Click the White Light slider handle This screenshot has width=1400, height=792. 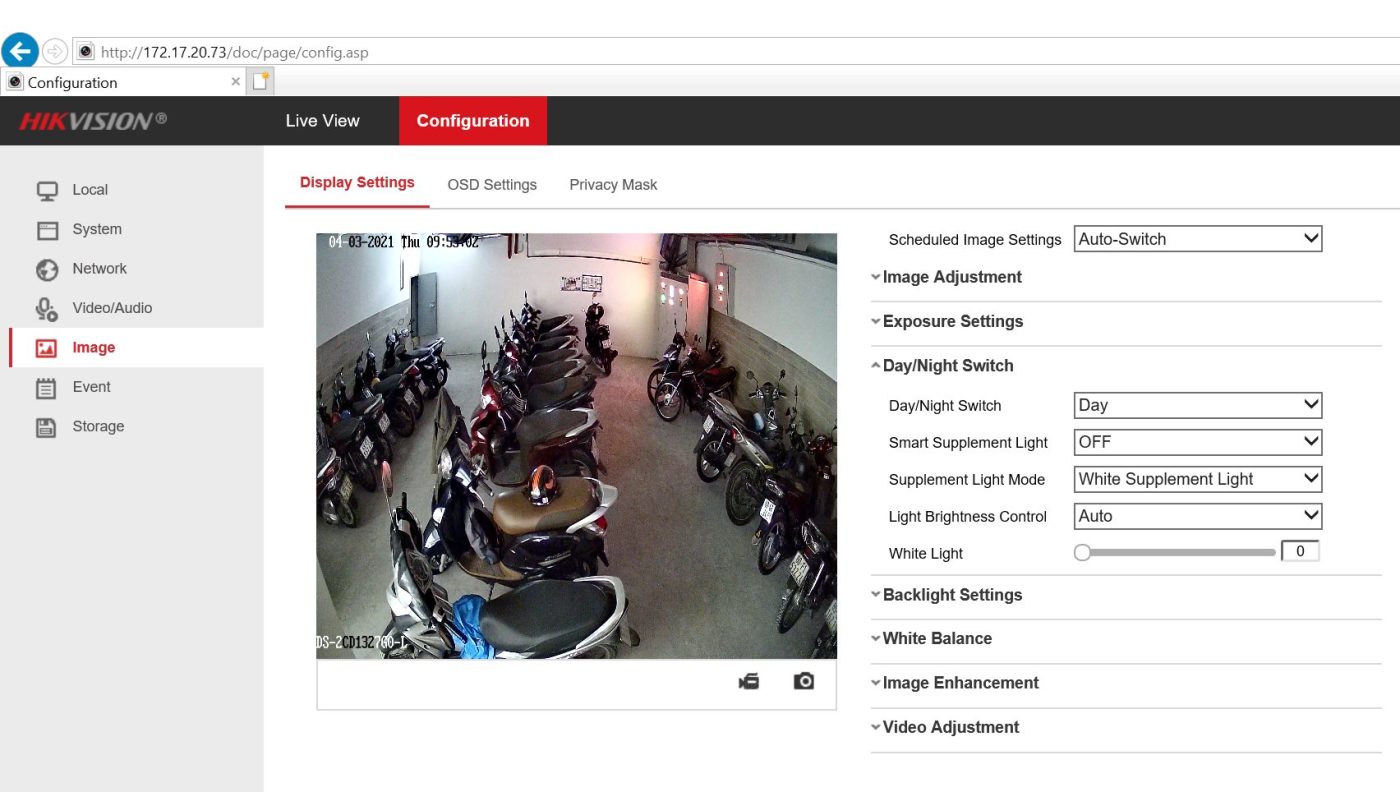pos(1082,553)
